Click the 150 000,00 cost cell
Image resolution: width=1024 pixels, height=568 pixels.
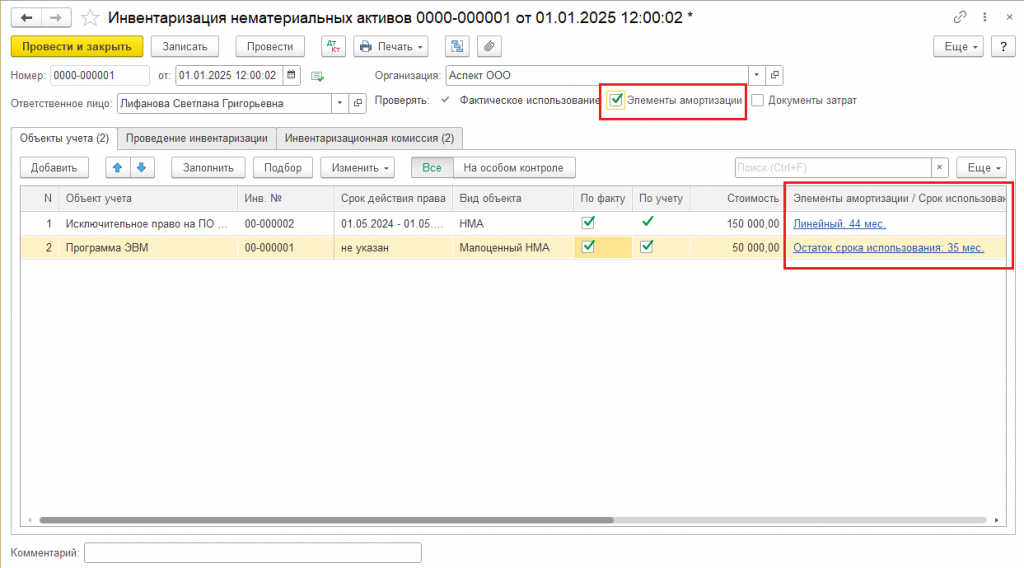tap(738, 223)
